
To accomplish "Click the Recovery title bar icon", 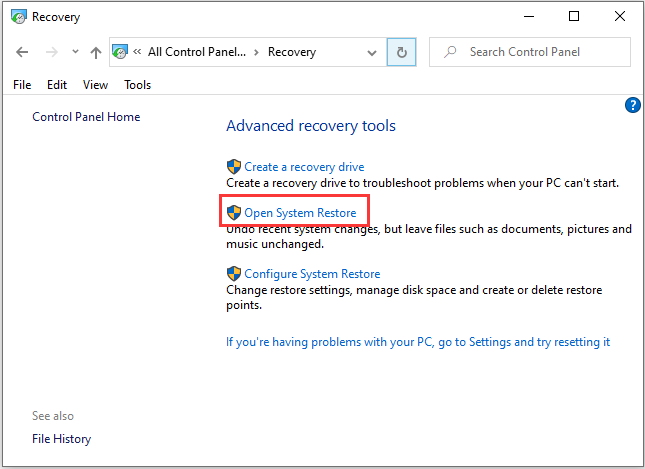I will pos(19,17).
